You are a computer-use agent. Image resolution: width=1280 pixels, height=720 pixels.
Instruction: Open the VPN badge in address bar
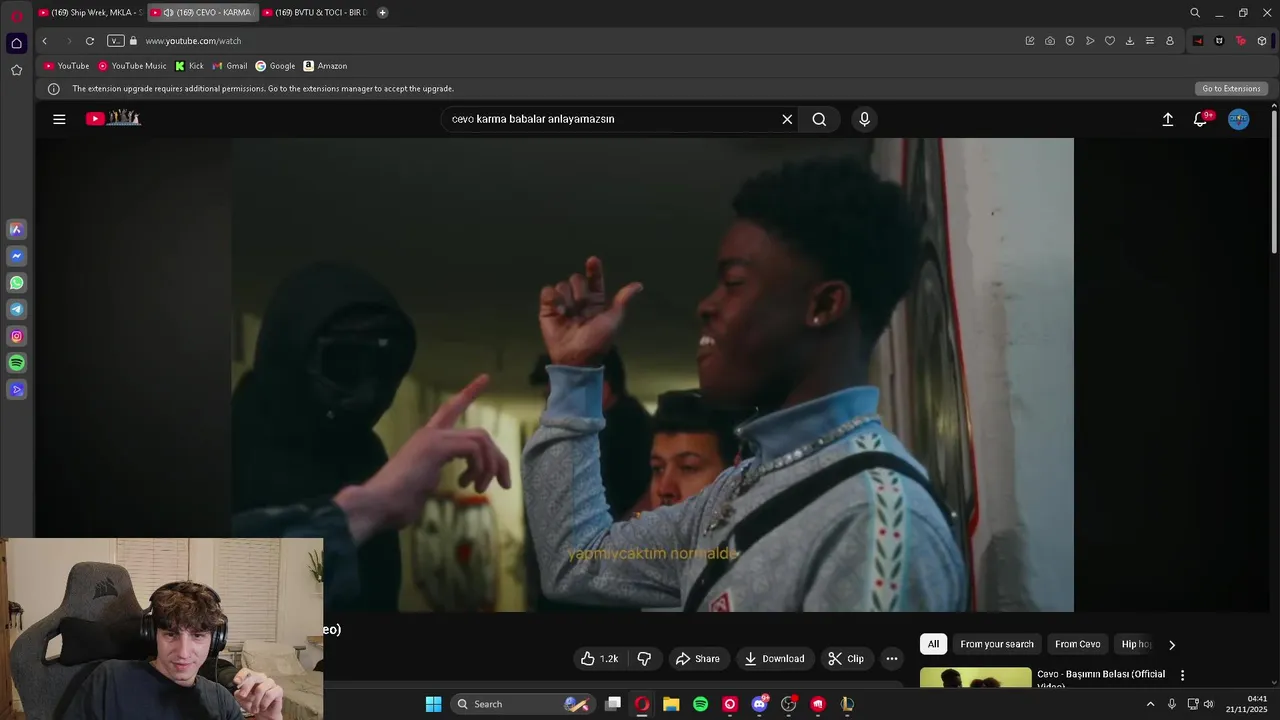(x=116, y=41)
